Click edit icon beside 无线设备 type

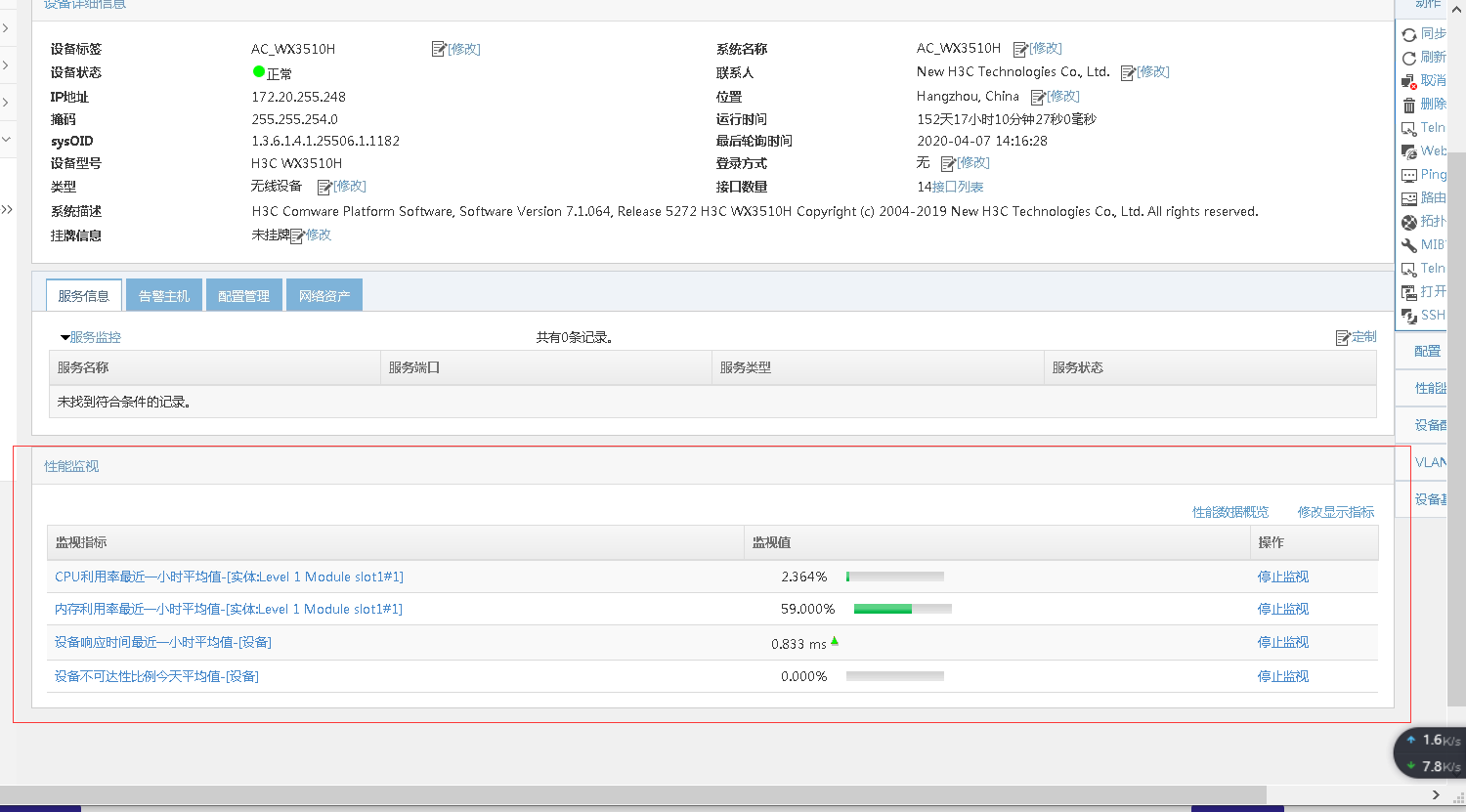[324, 187]
